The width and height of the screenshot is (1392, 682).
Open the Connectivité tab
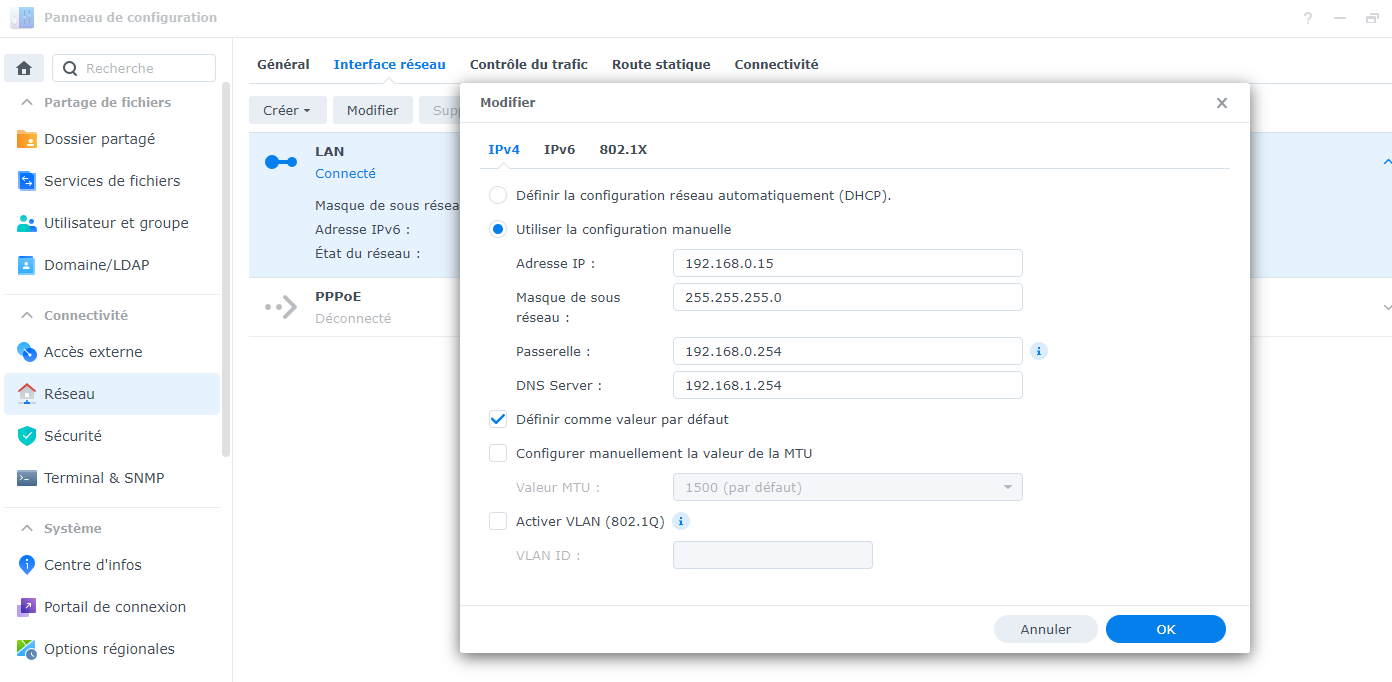point(776,64)
